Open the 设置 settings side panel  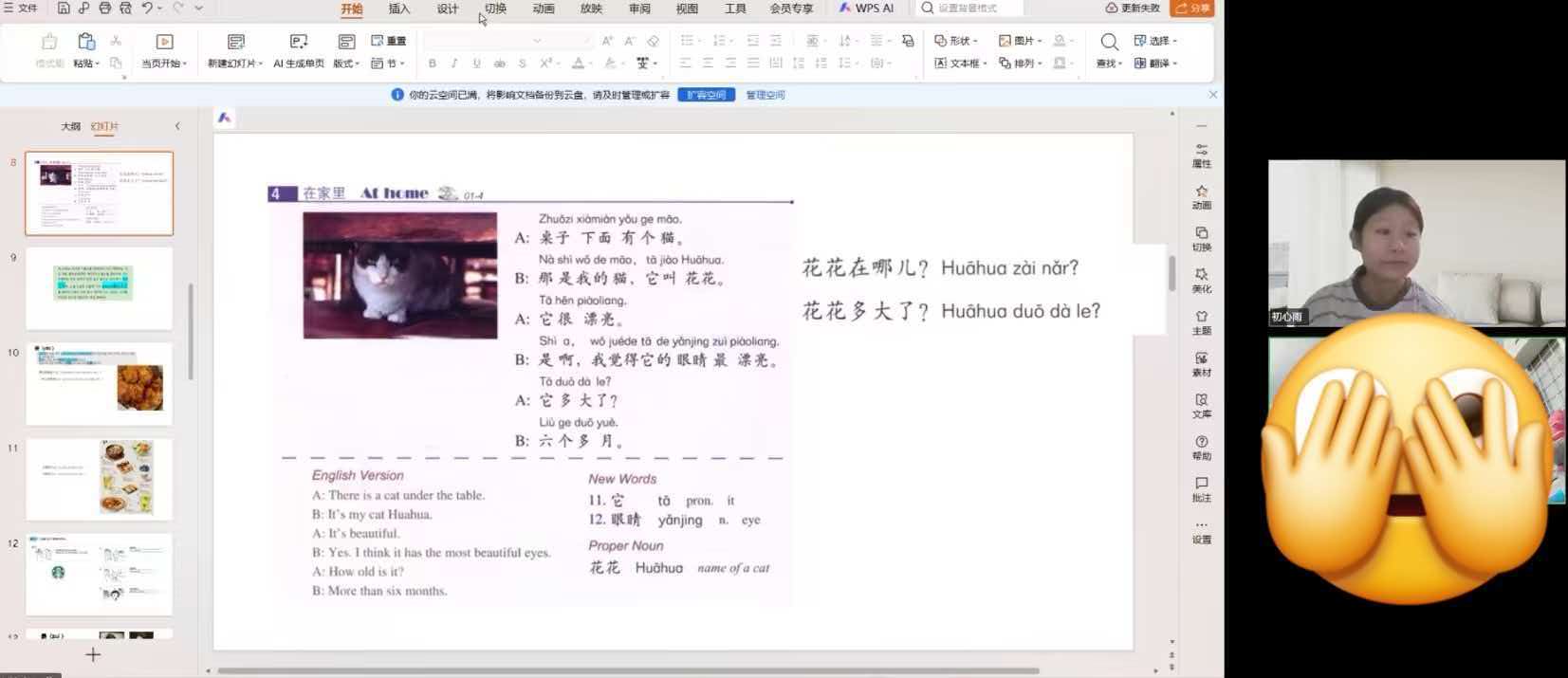(1202, 531)
